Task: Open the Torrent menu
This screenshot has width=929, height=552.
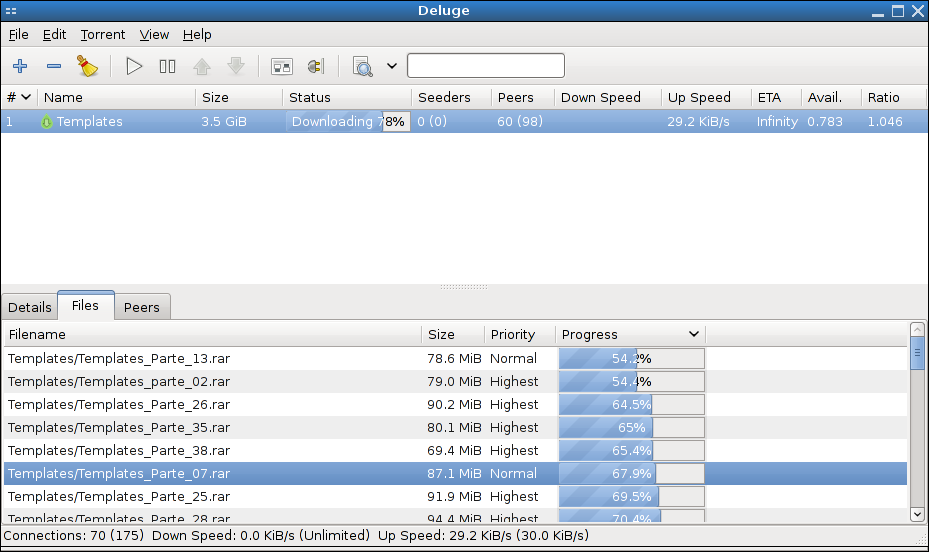Action: tap(103, 34)
